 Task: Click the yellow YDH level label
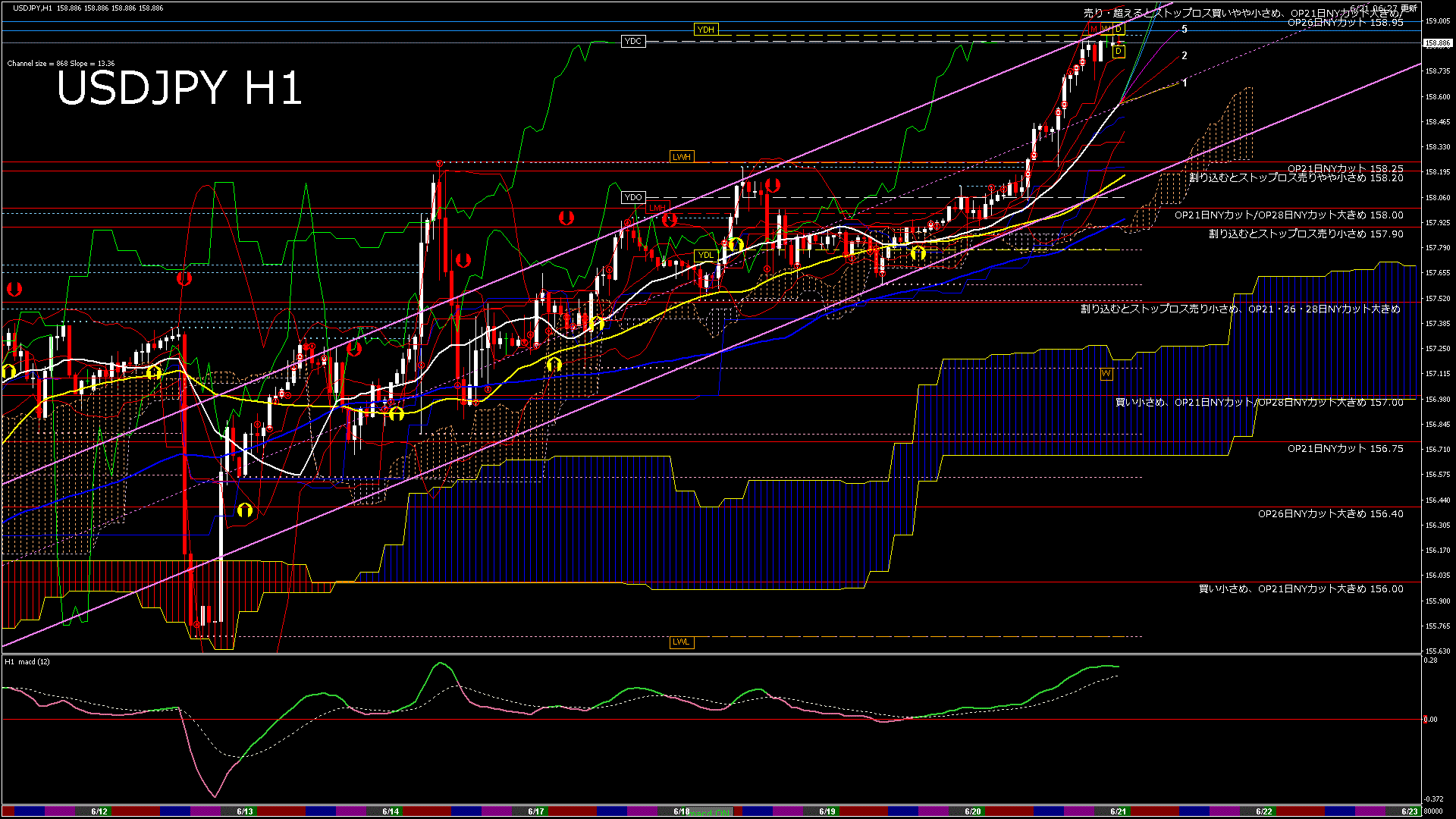tap(705, 30)
